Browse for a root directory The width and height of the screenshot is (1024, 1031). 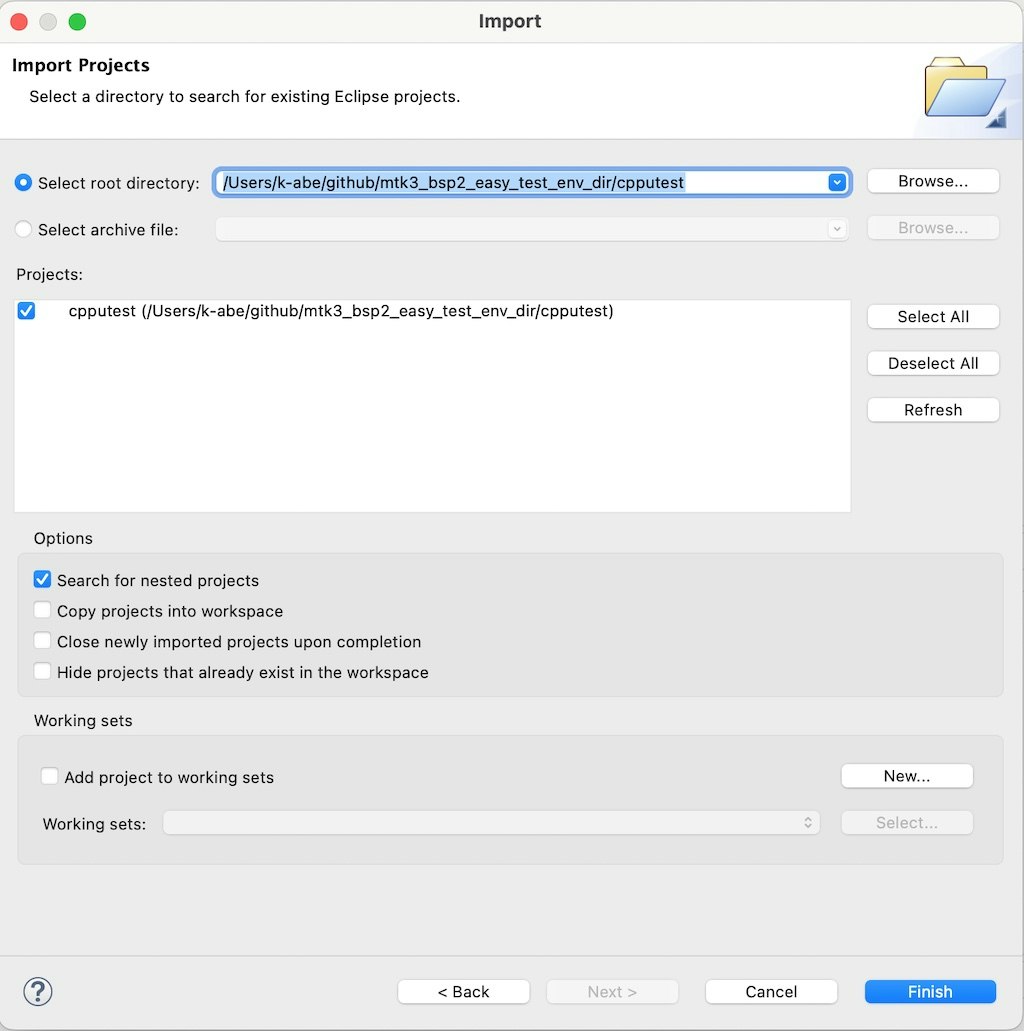click(932, 181)
